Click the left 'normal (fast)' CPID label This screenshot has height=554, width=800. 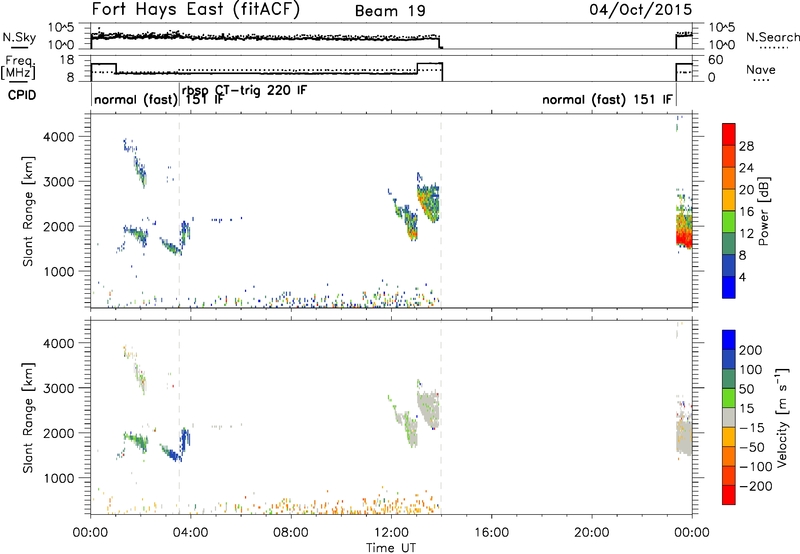click(x=135, y=99)
